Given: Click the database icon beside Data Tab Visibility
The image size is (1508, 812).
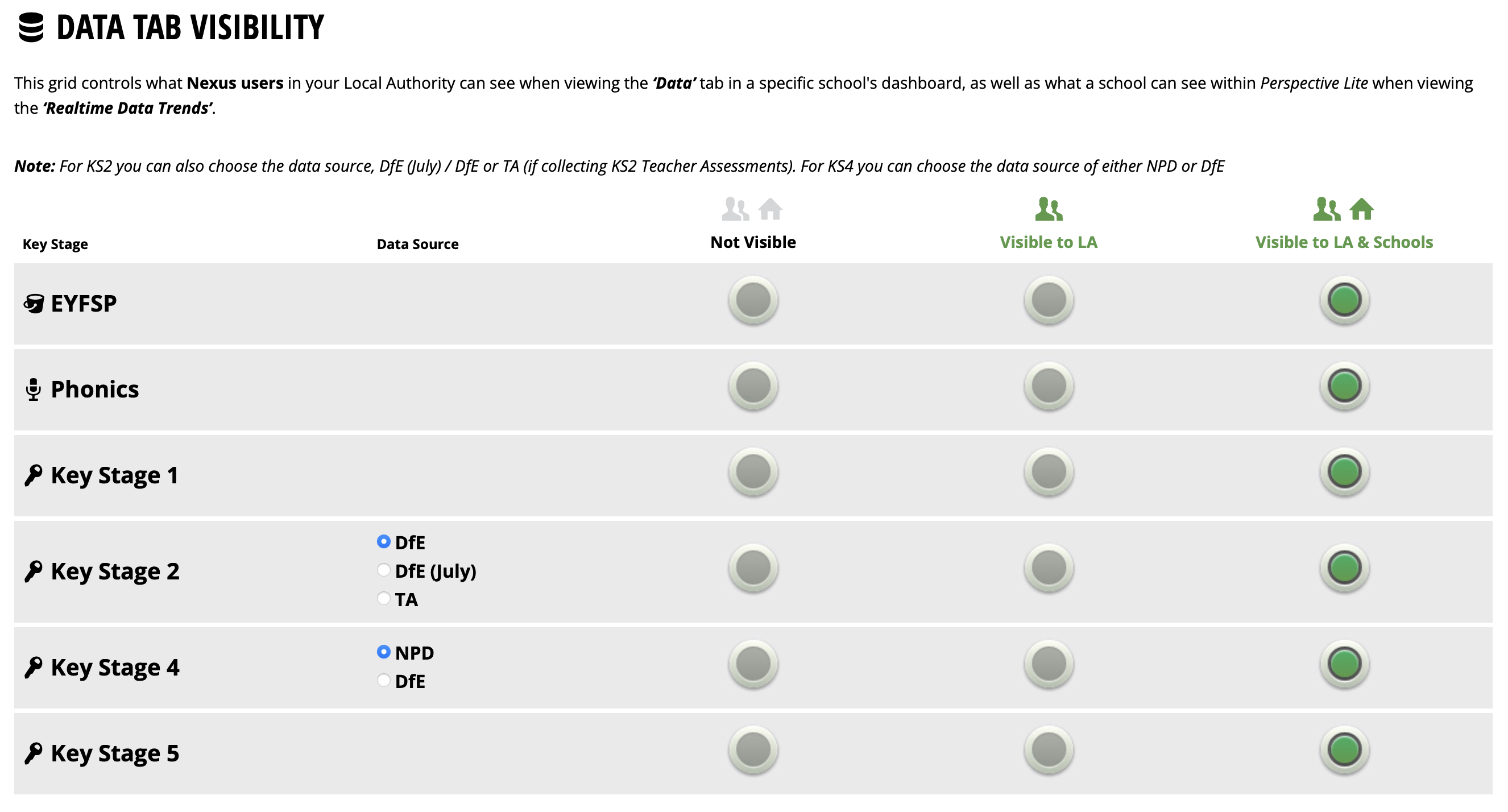Looking at the screenshot, I should click(31, 27).
